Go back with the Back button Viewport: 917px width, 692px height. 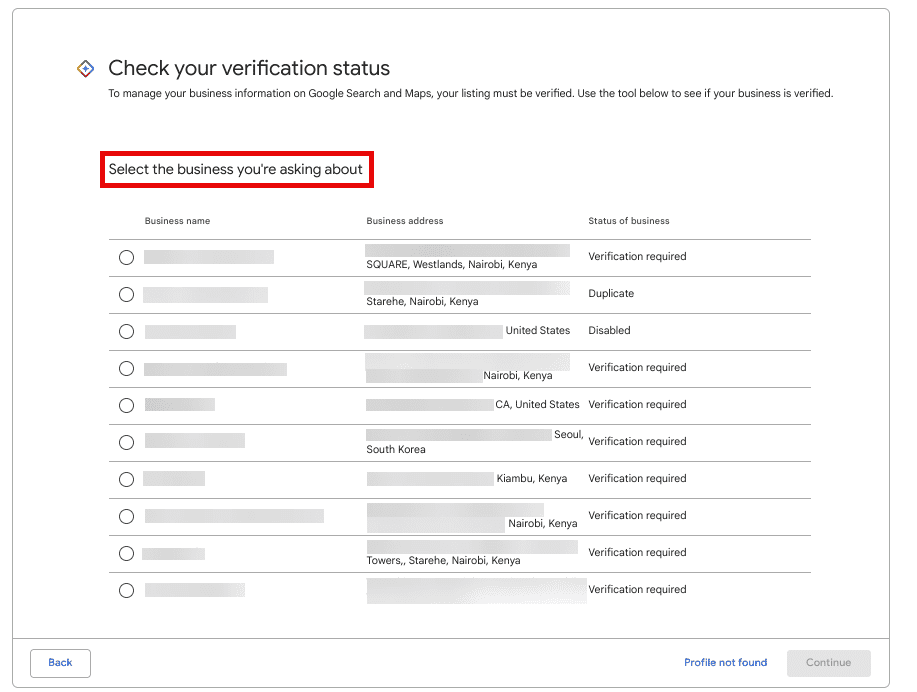pyautogui.click(x=60, y=663)
